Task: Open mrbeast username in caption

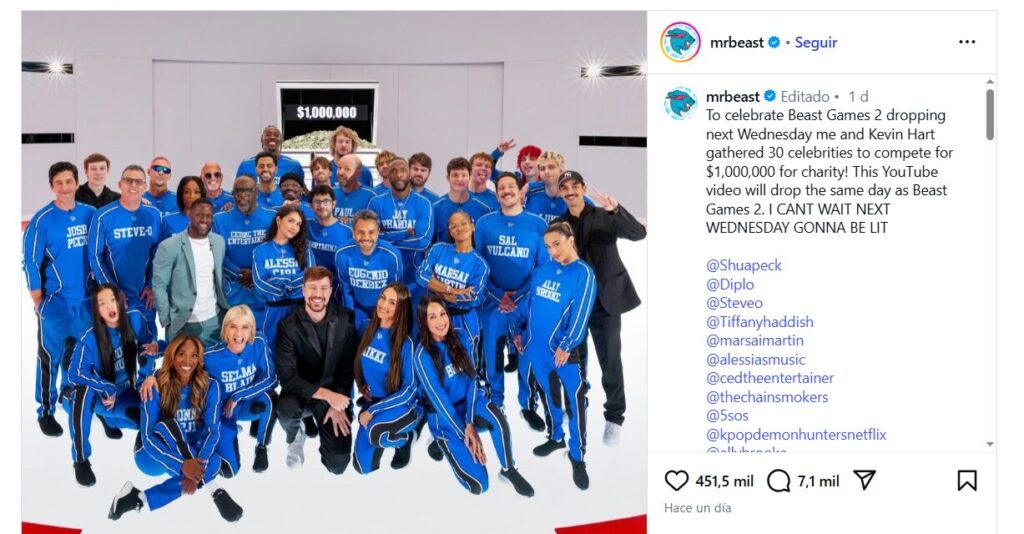Action: coord(733,97)
